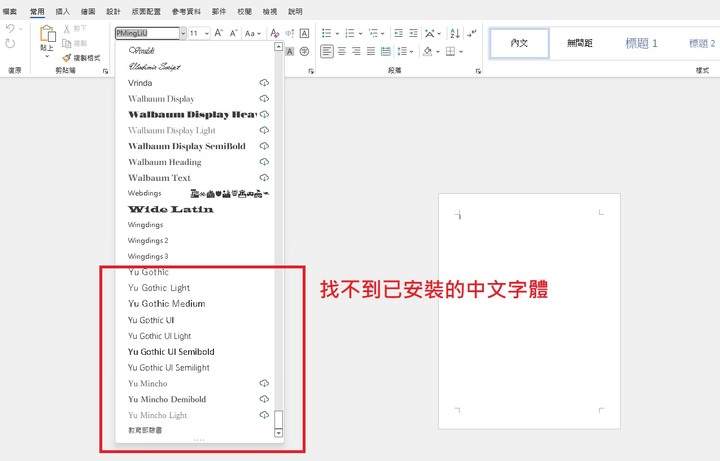Select the Format Painter (複製格式) brush
The image size is (720, 461).
pos(67,58)
